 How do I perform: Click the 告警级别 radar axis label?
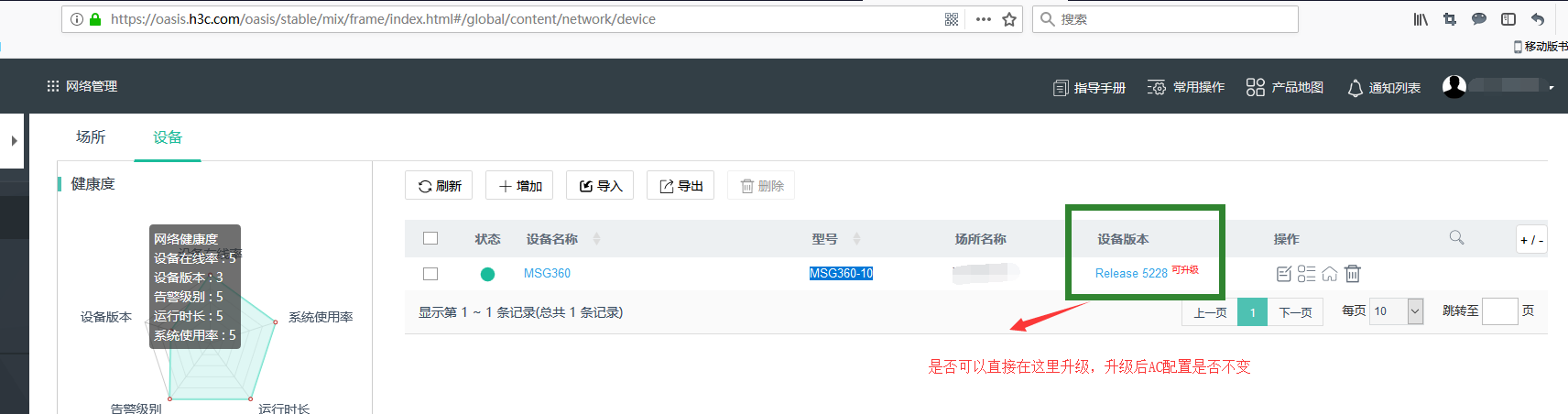(x=136, y=409)
